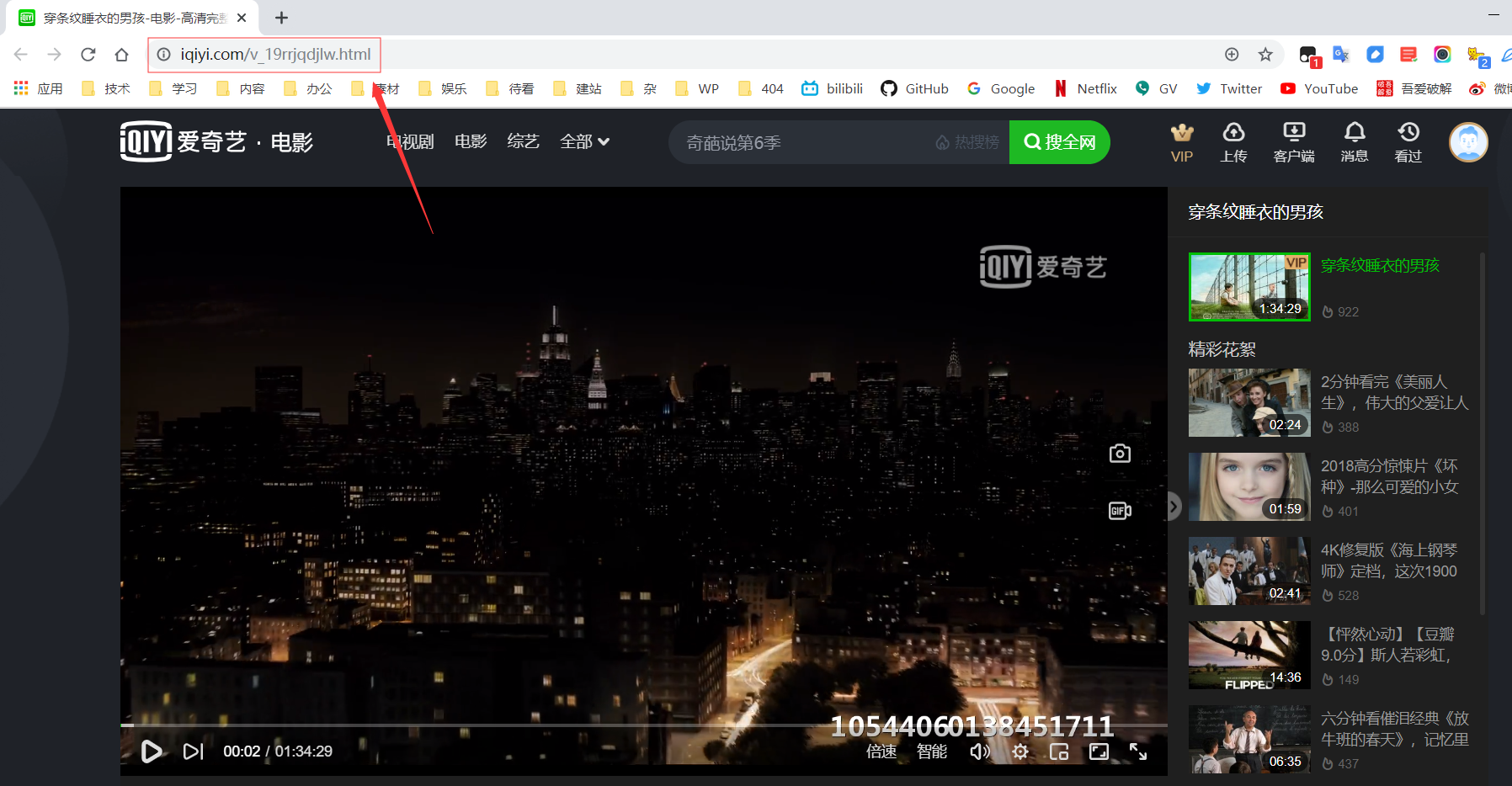This screenshot has width=1512, height=786.
Task: Open the 客户端 client download
Action: pos(1294,143)
